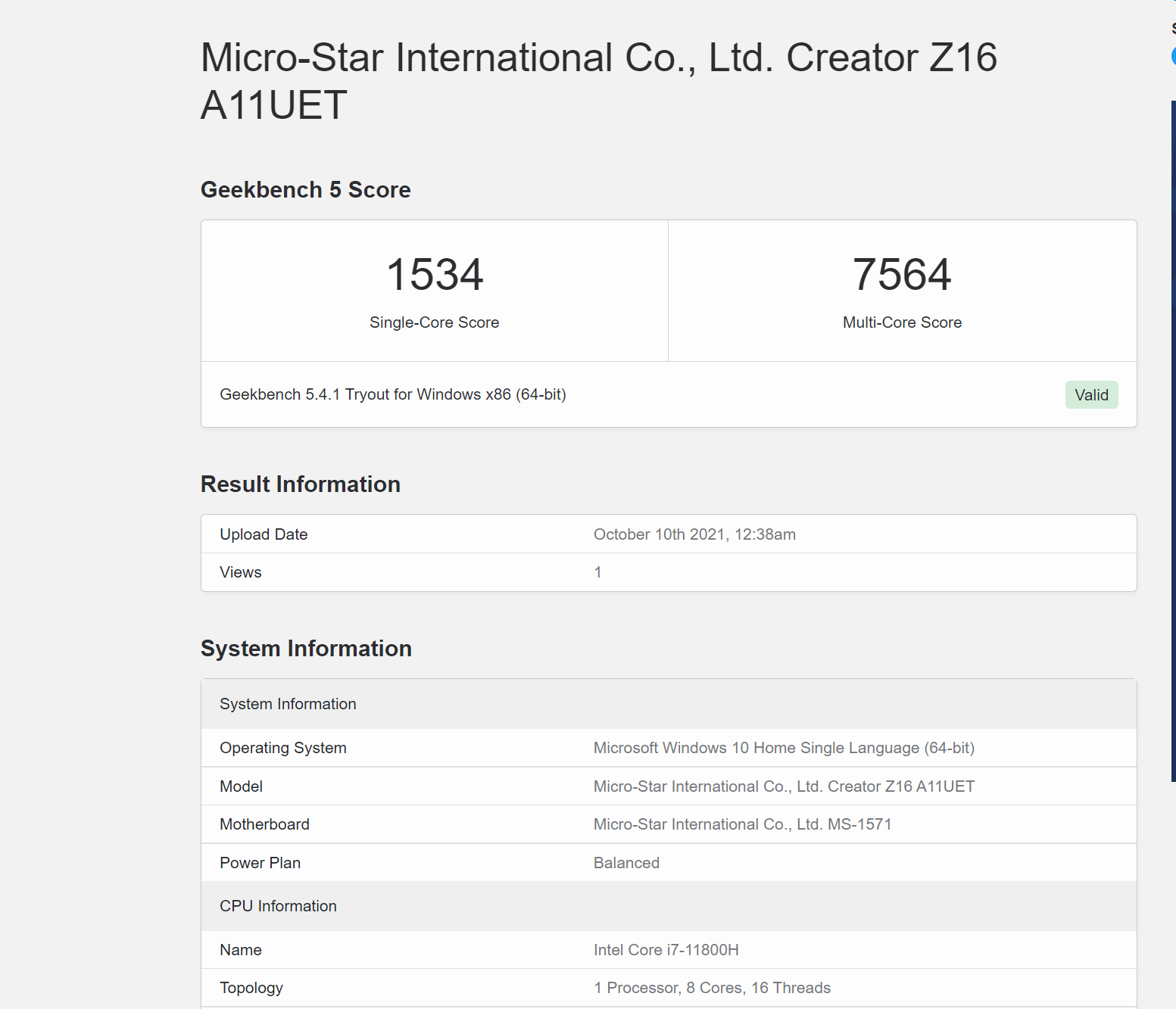
Task: Select the Model value Creator Z16 A11UET
Action: click(784, 786)
